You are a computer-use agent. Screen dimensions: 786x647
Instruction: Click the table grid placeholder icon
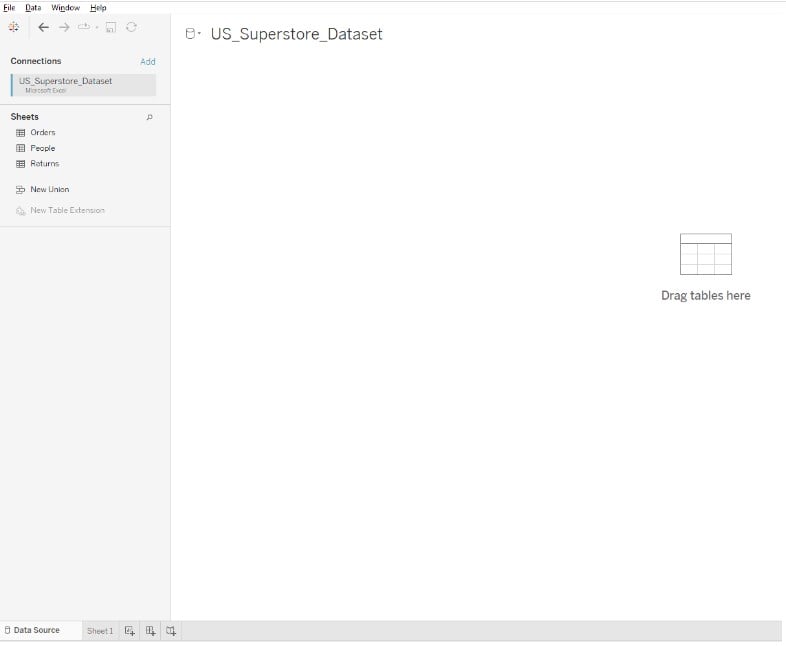click(705, 254)
